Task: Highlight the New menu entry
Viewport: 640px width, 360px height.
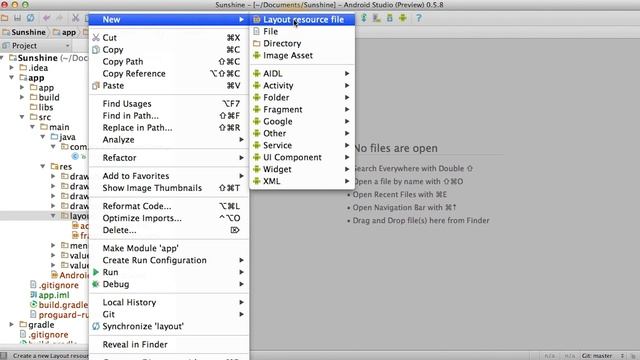Action: click(x=169, y=20)
